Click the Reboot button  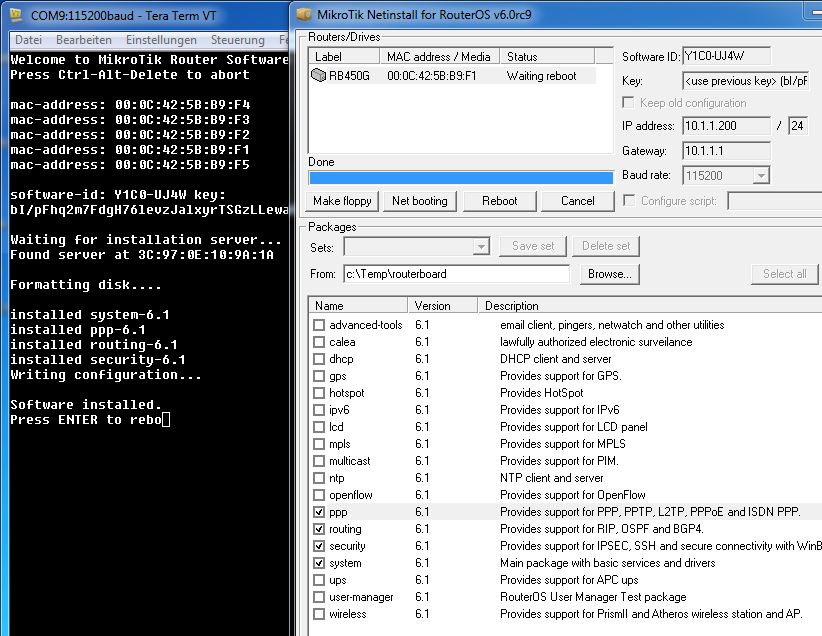pos(500,201)
